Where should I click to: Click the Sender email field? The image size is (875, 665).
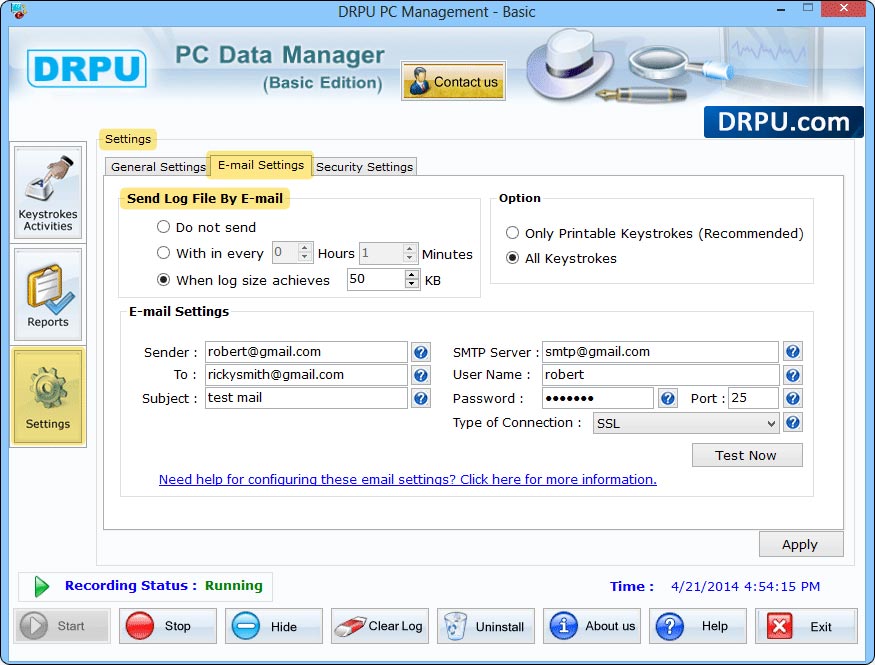[306, 352]
